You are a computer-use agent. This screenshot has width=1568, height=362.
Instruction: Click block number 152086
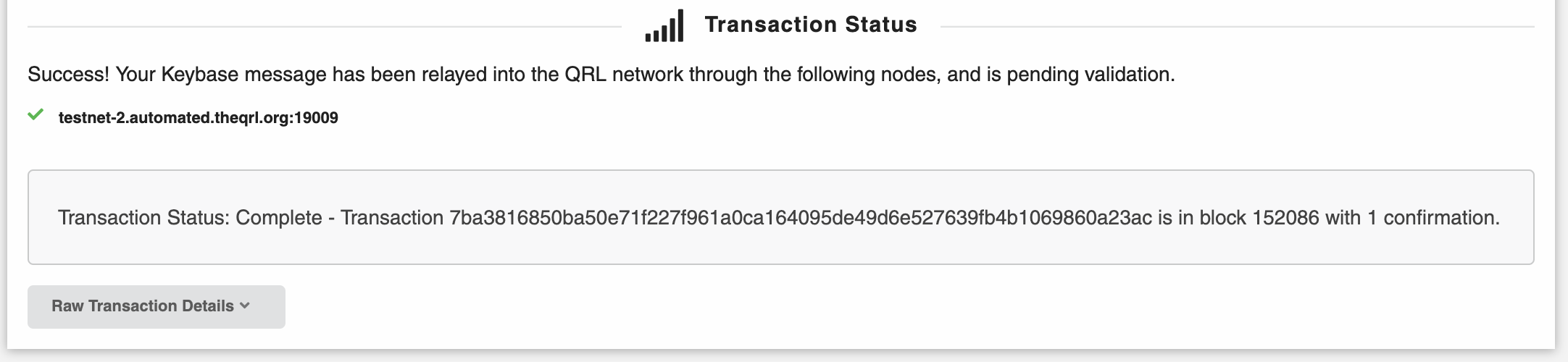pyautogui.click(x=1286, y=217)
